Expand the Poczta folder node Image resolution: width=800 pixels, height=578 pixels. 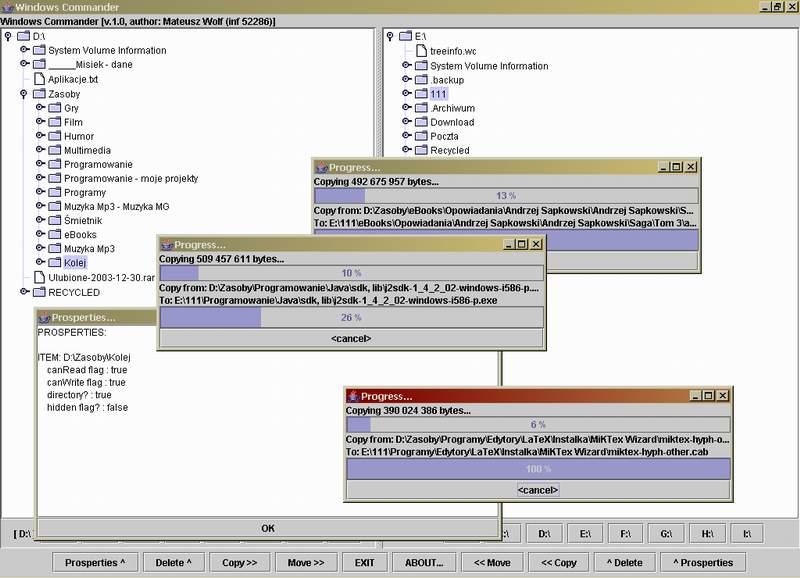(x=407, y=136)
